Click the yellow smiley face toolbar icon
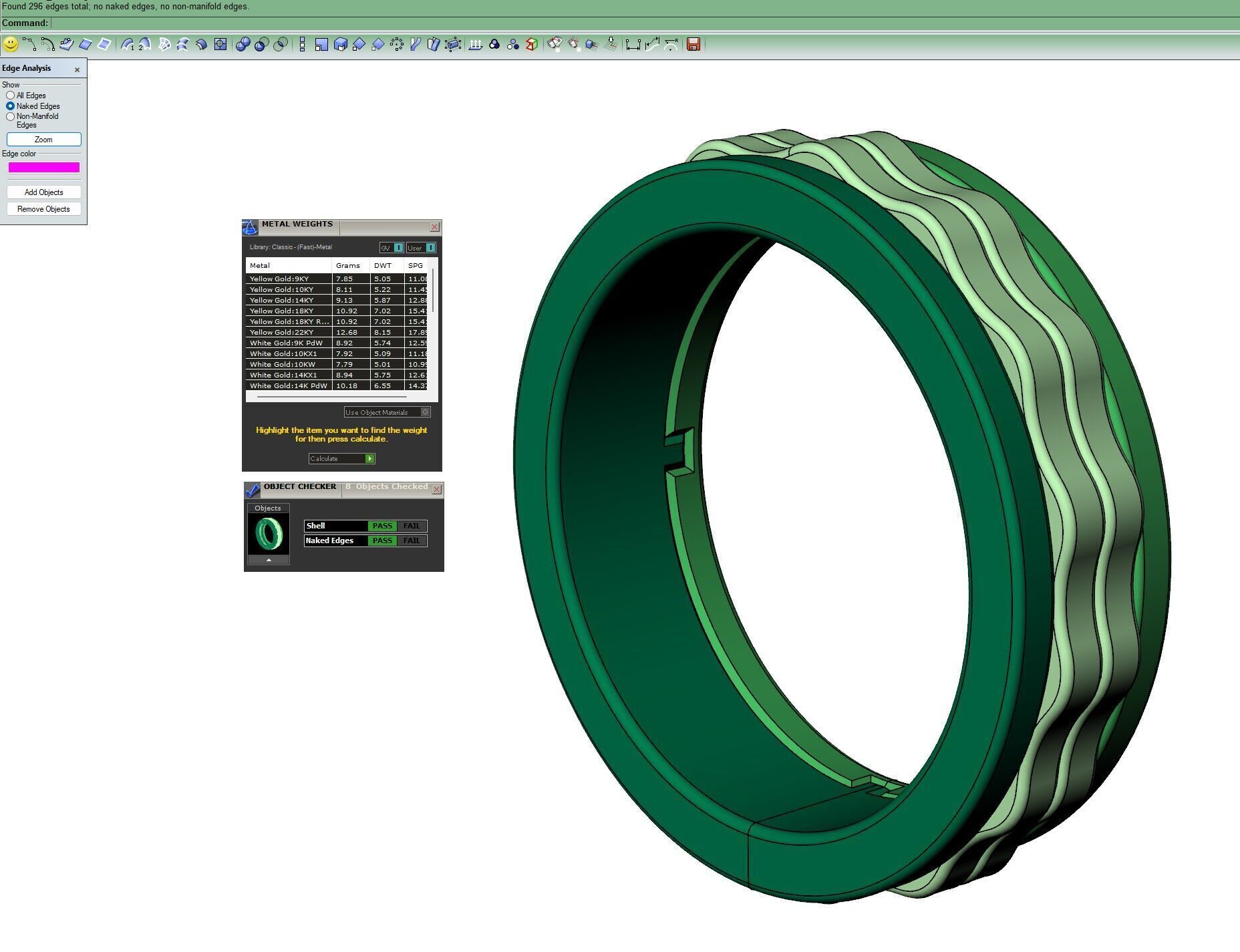The height and width of the screenshot is (952, 1240). 11,45
